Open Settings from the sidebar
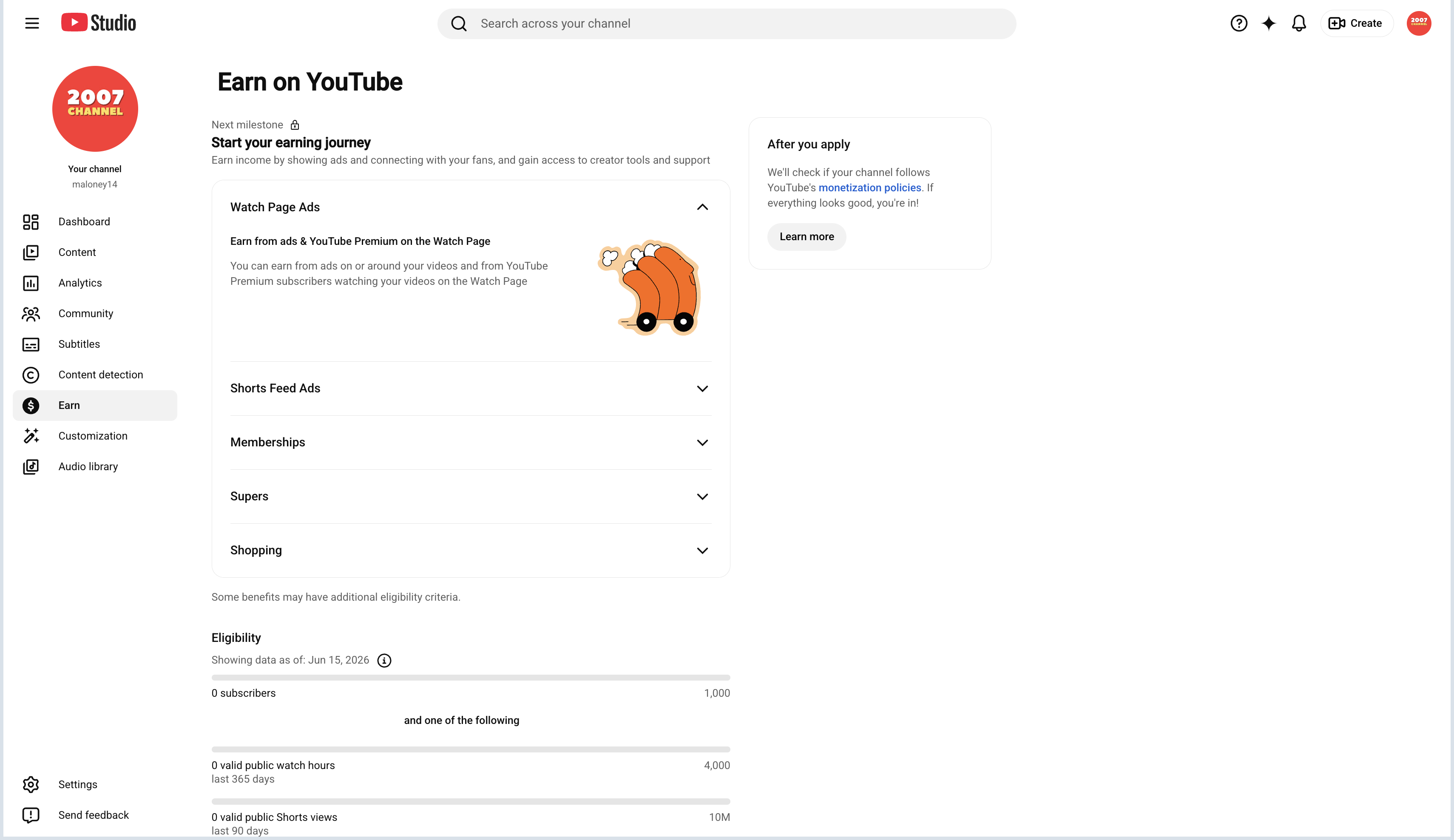The width and height of the screenshot is (1454, 840). click(95, 784)
